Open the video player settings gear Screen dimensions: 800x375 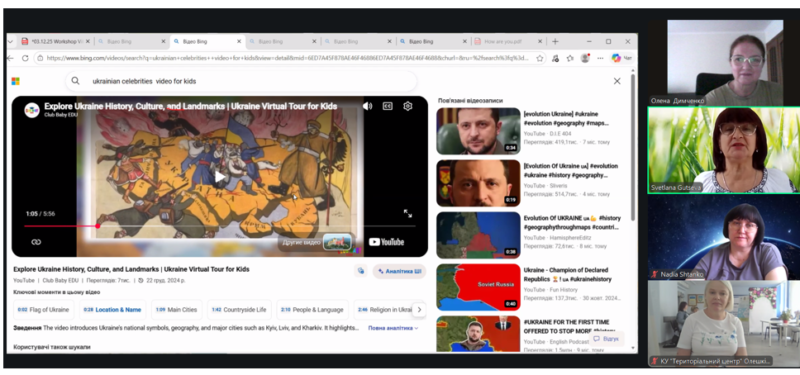pyautogui.click(x=408, y=106)
